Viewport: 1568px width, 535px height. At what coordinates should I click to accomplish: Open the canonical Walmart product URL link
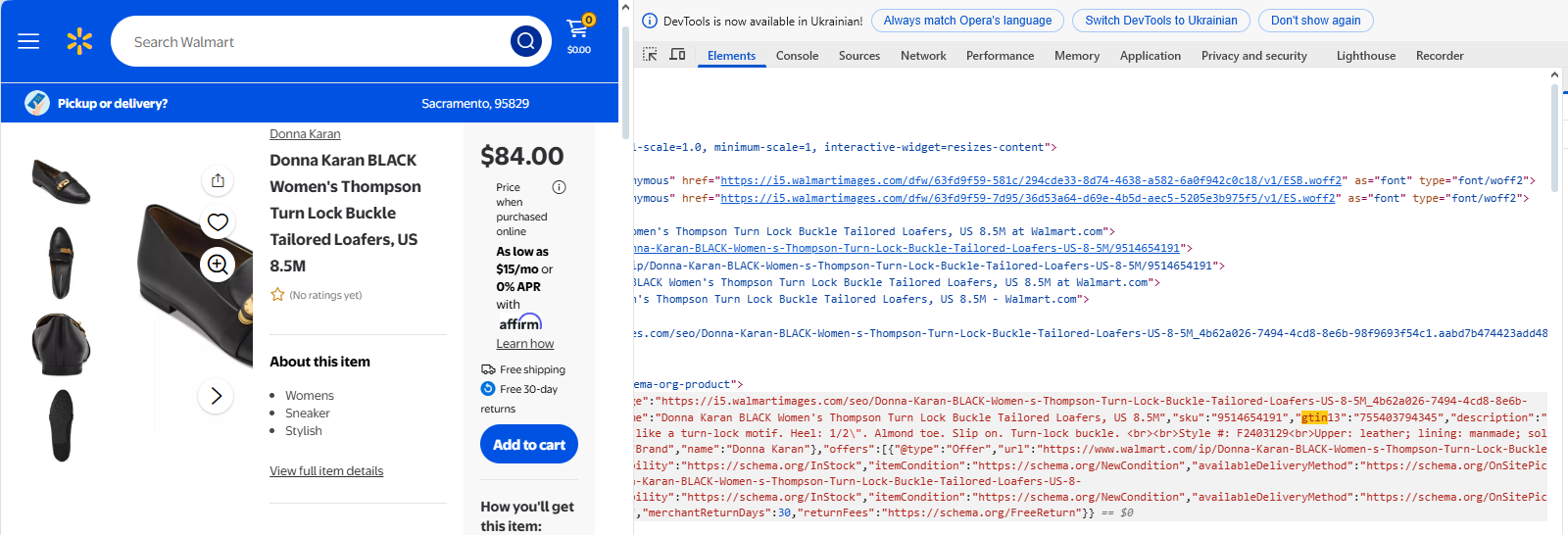click(x=906, y=249)
